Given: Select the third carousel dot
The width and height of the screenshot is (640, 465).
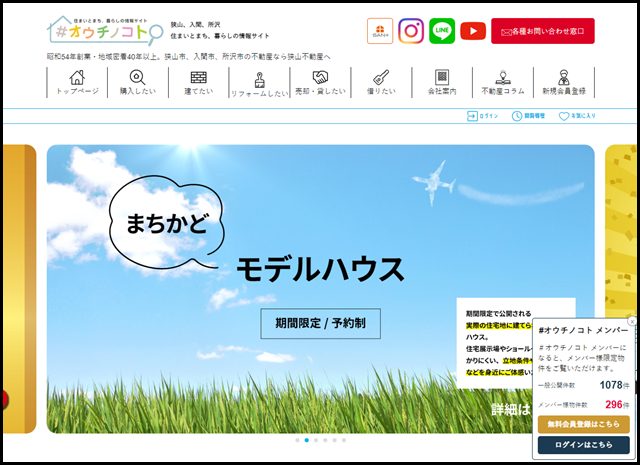Looking at the screenshot, I should [316, 440].
